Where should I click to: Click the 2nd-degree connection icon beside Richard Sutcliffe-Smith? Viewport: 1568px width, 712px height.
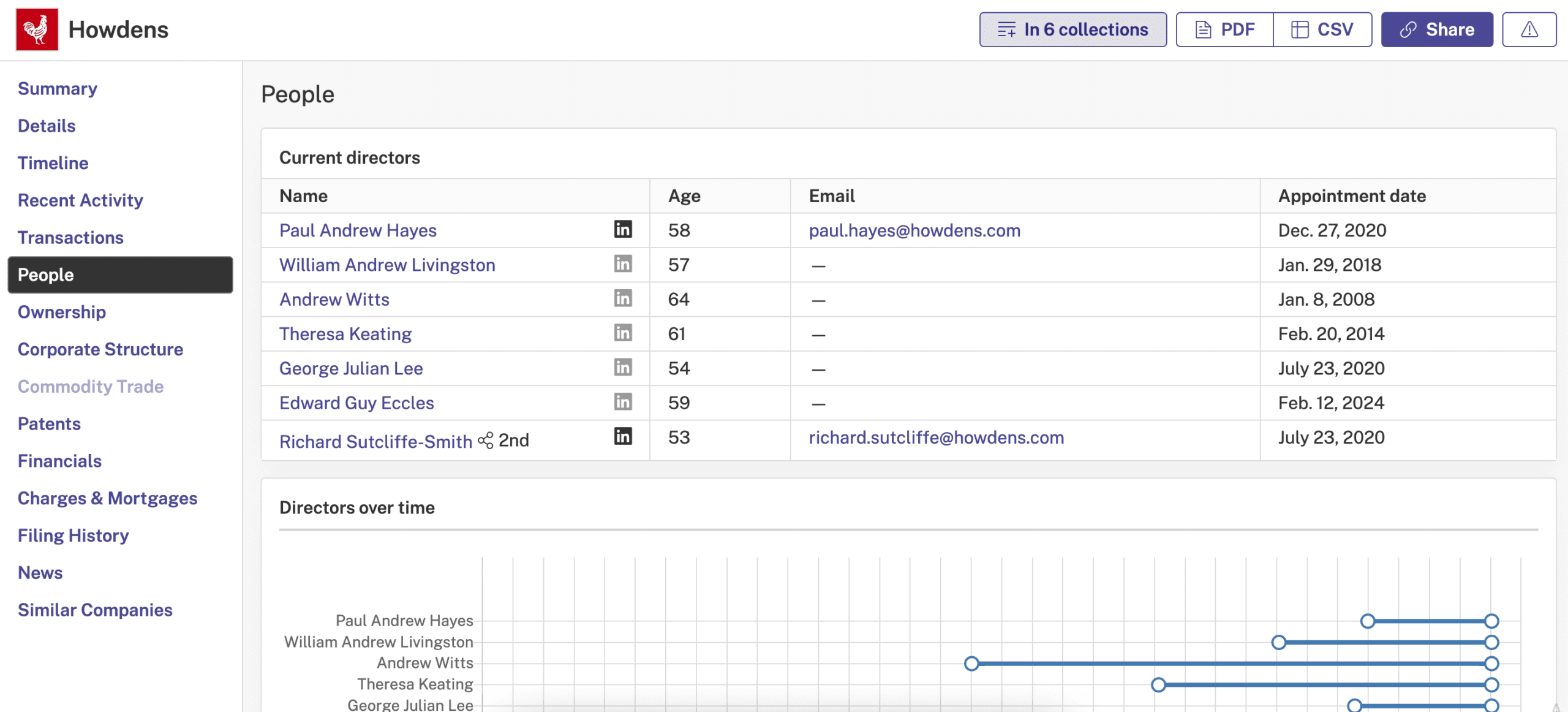coord(485,441)
